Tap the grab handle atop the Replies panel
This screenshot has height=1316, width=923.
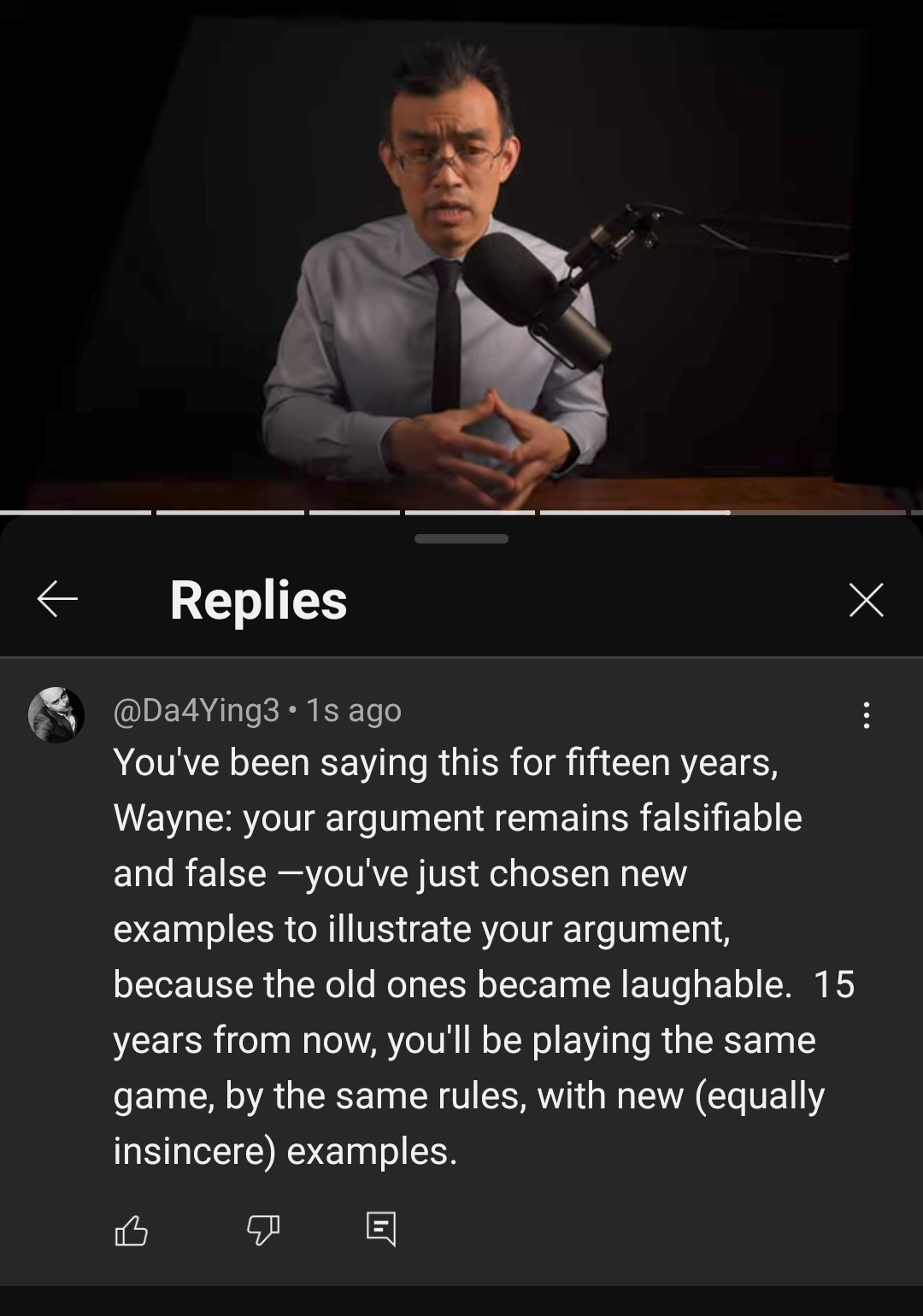461,538
